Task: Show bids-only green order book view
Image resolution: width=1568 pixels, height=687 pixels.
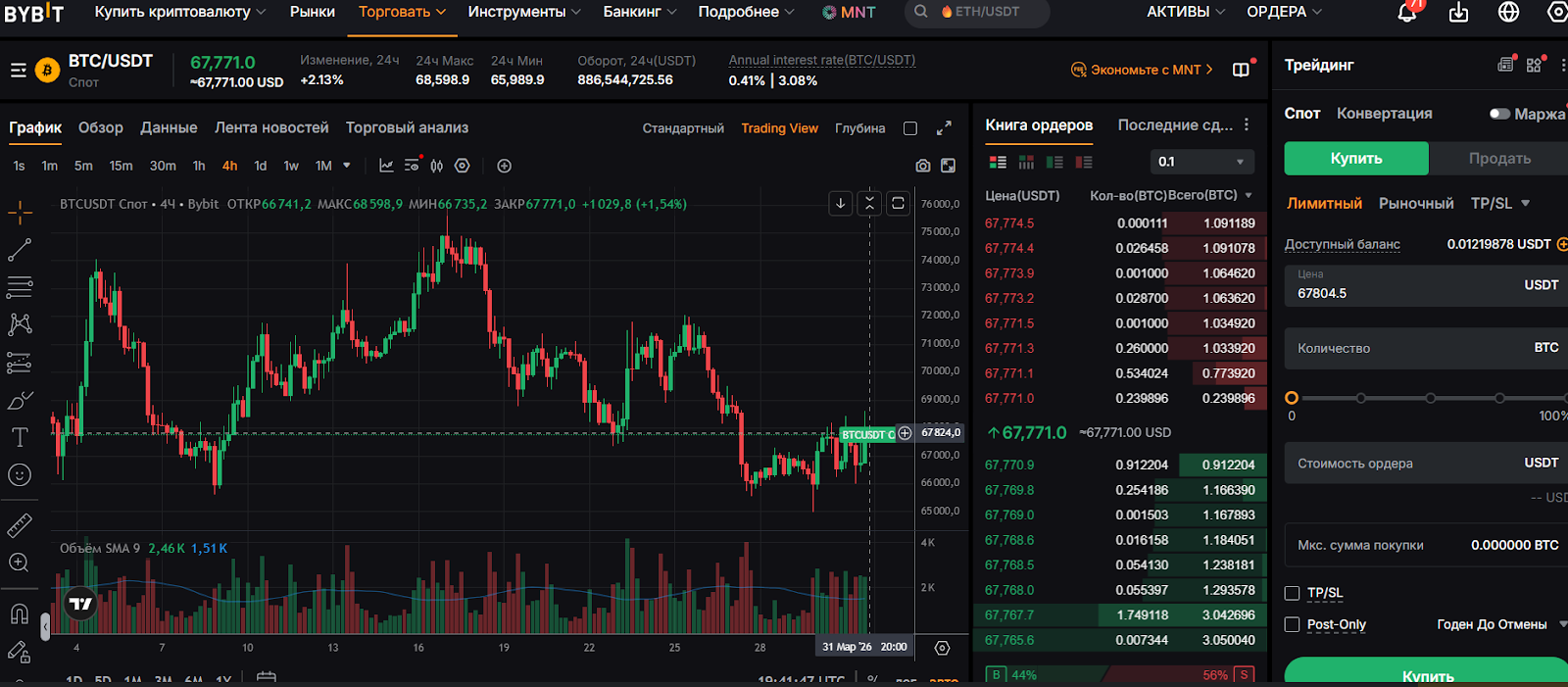Action: [1054, 162]
